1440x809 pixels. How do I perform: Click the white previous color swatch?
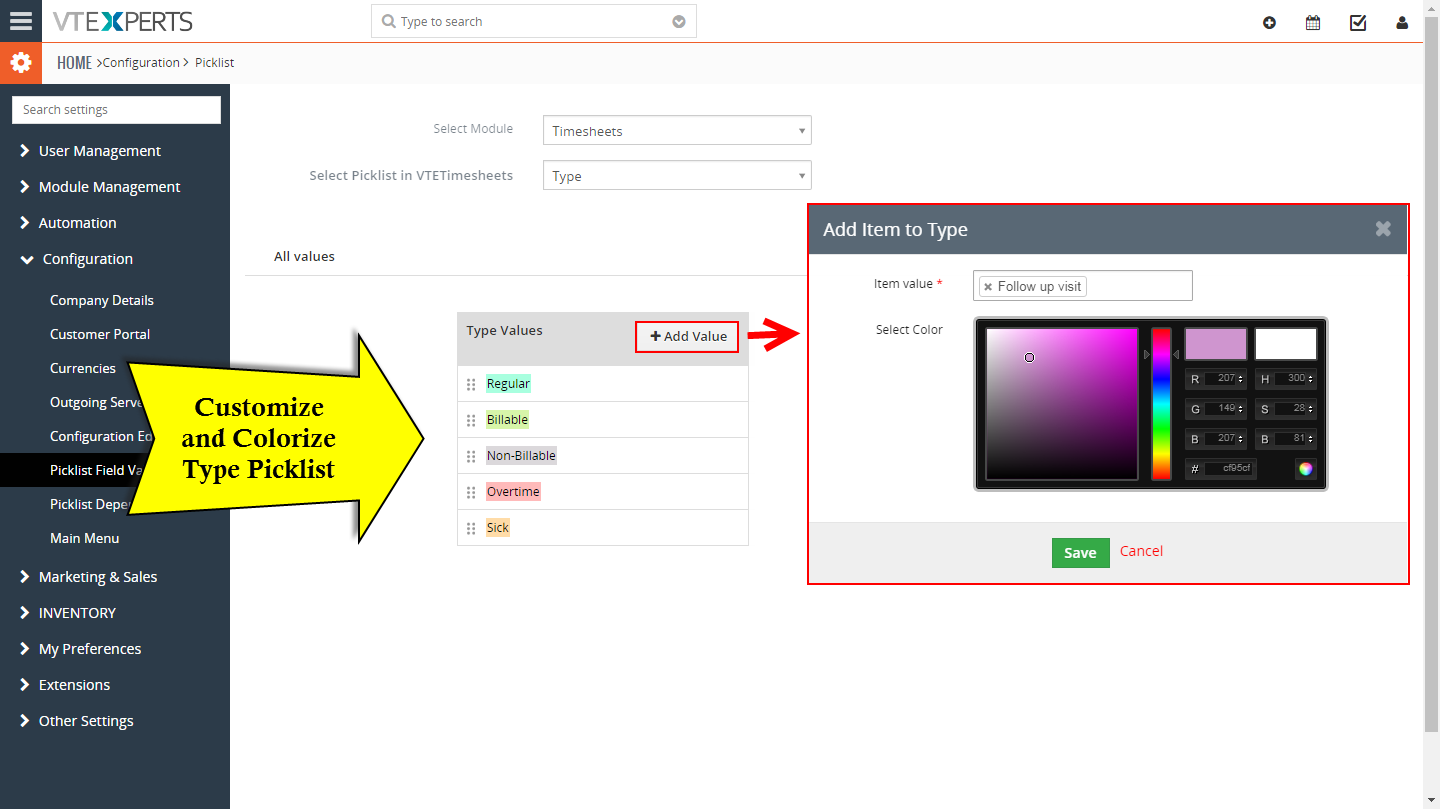(x=1286, y=344)
